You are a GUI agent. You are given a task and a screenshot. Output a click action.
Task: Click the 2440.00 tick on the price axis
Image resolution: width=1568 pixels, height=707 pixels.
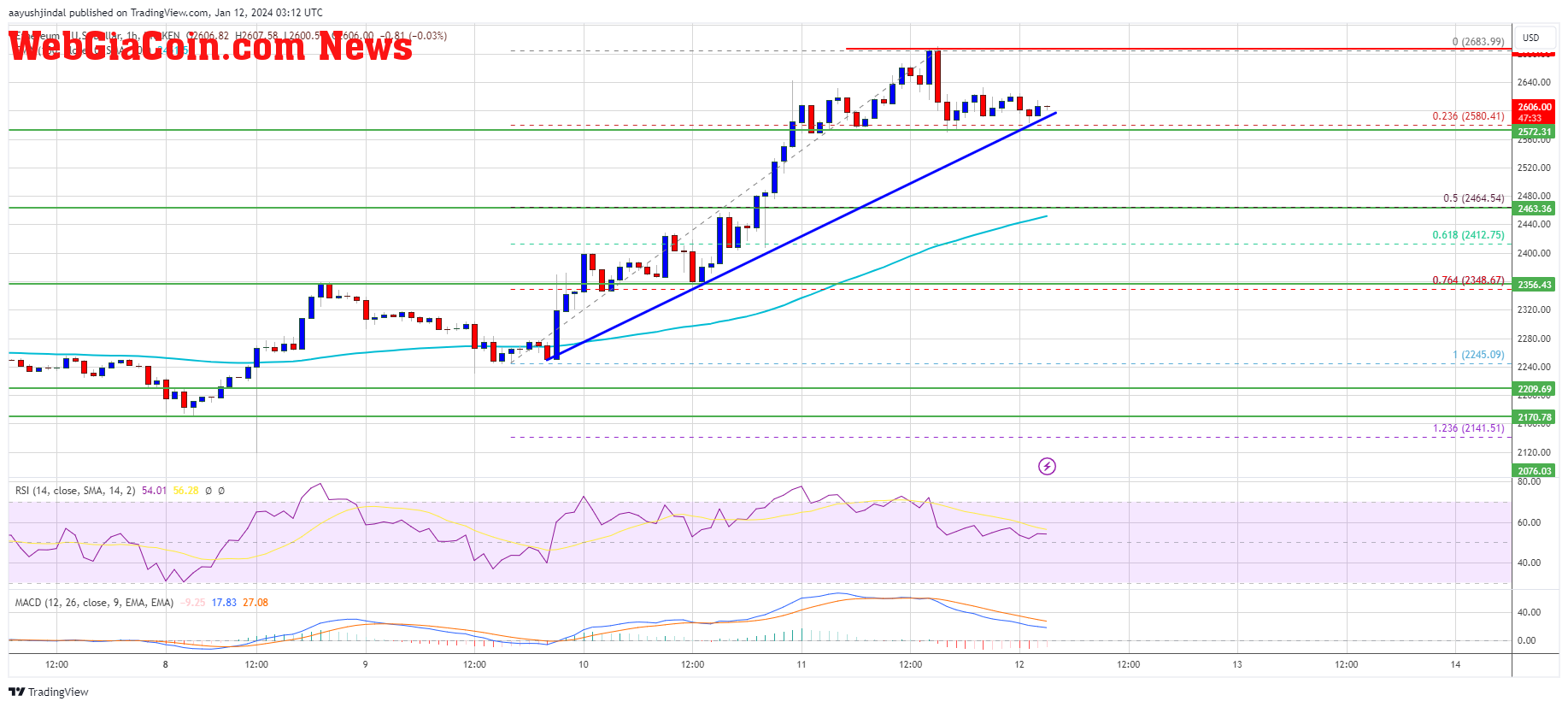pyautogui.click(x=1534, y=225)
